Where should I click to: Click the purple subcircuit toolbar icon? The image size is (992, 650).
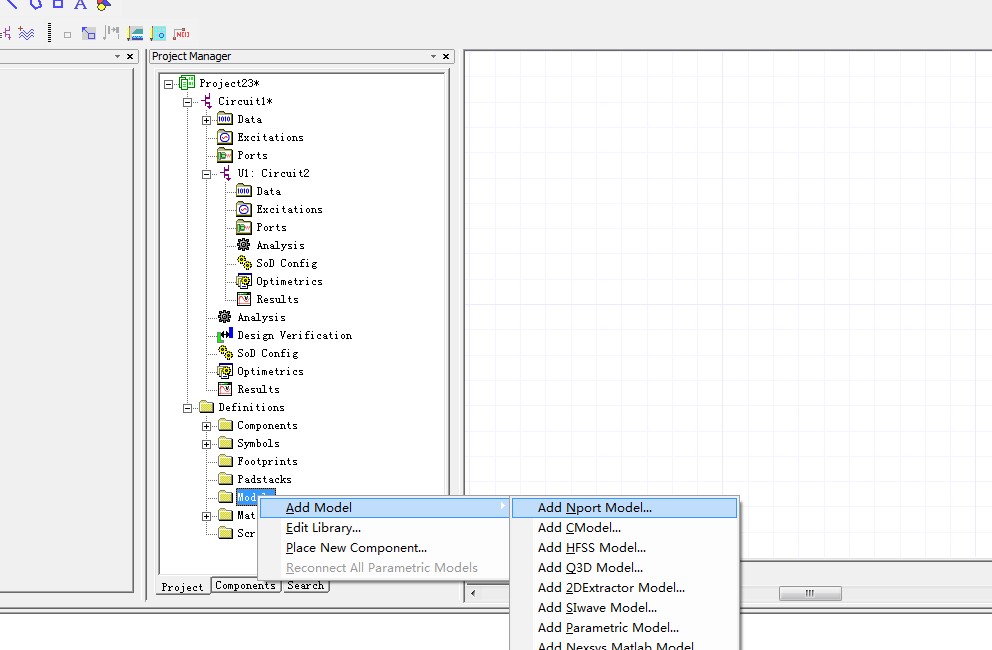pos(6,34)
